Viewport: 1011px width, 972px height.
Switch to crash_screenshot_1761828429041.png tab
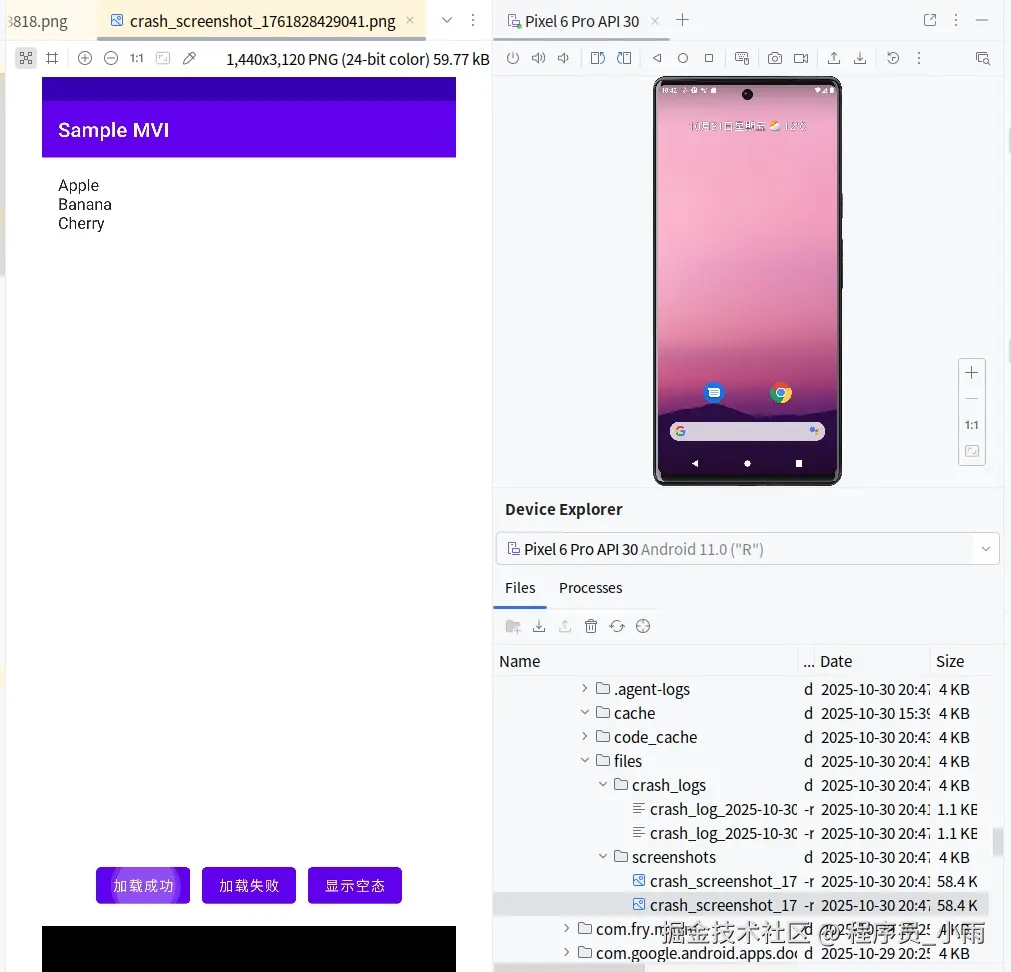262,21
